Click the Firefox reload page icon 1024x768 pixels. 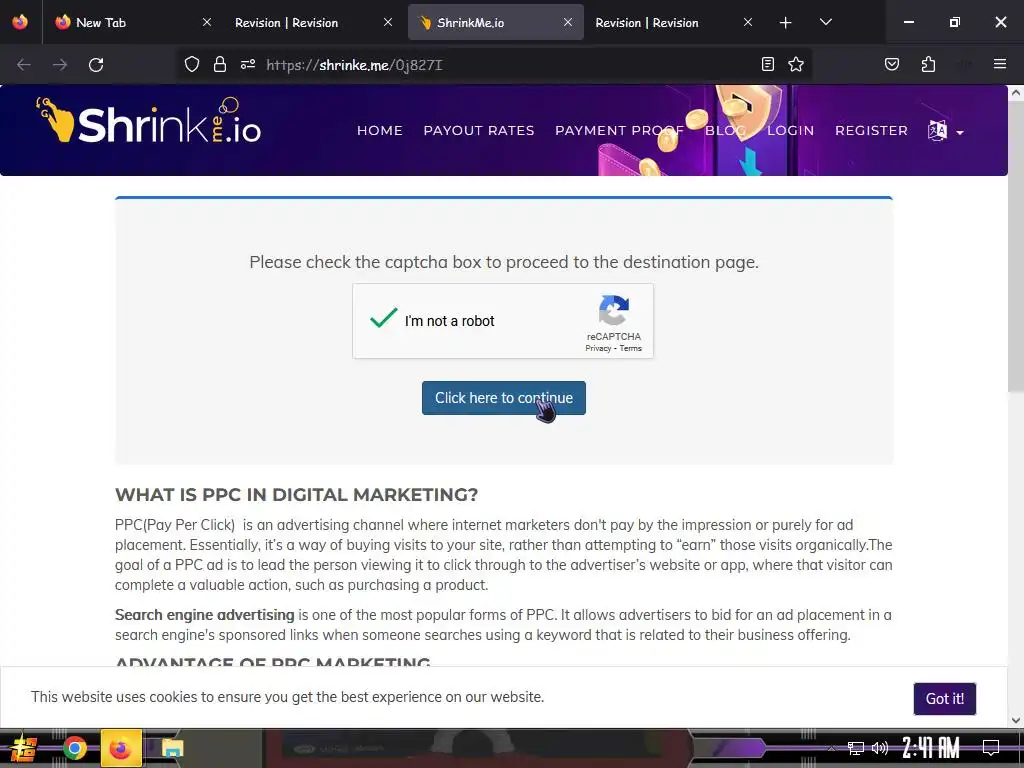tap(96, 65)
